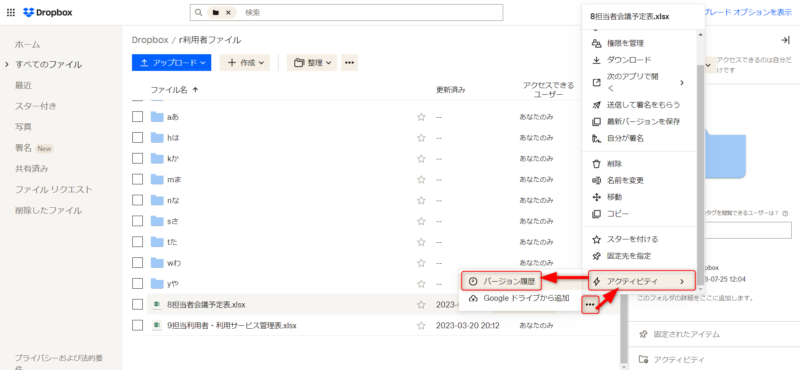Open the 整理 dropdown menu
800x370 pixels.
[312, 63]
